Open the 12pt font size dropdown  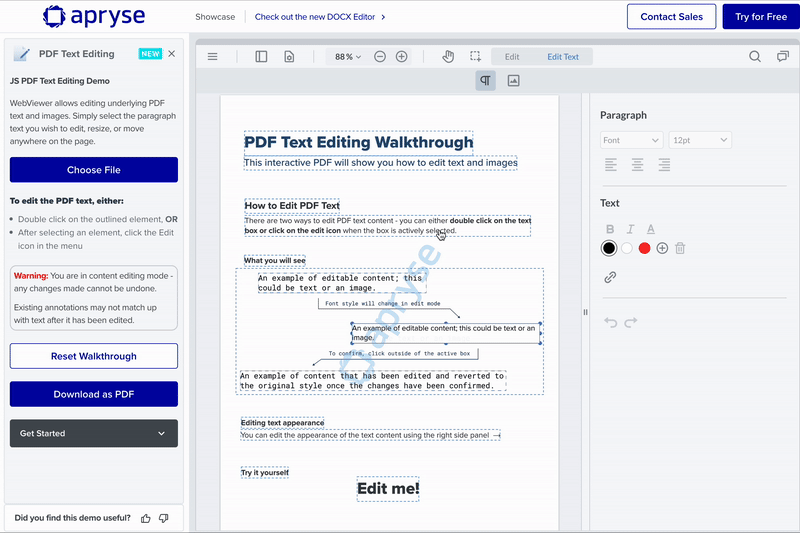coord(700,140)
